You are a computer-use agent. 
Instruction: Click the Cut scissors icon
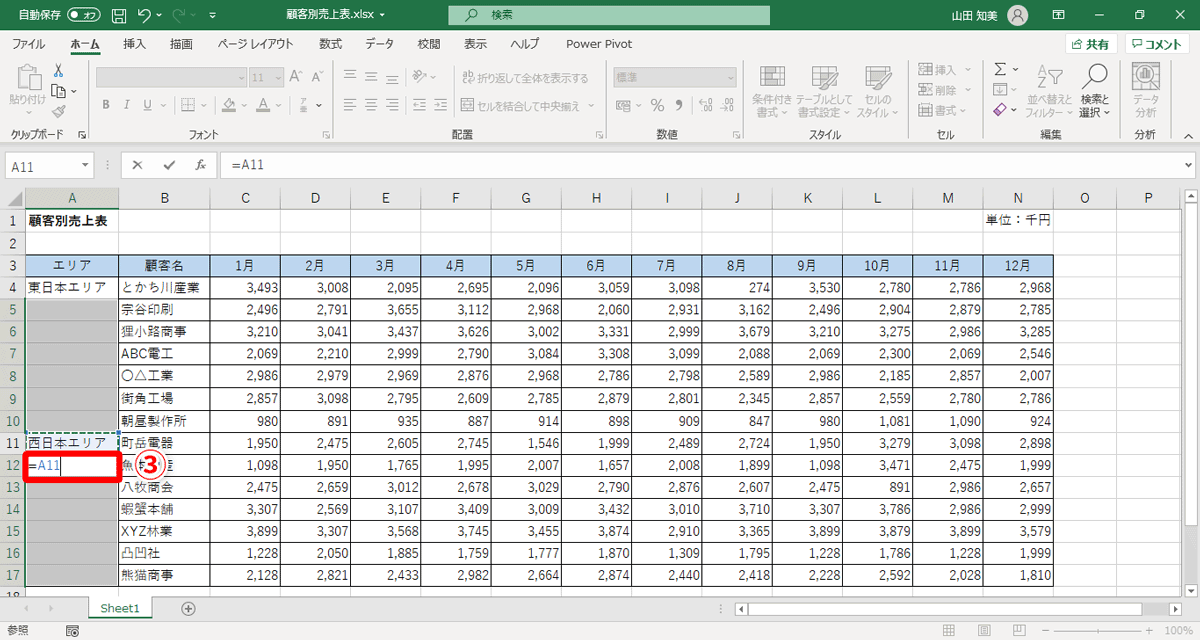[x=58, y=71]
